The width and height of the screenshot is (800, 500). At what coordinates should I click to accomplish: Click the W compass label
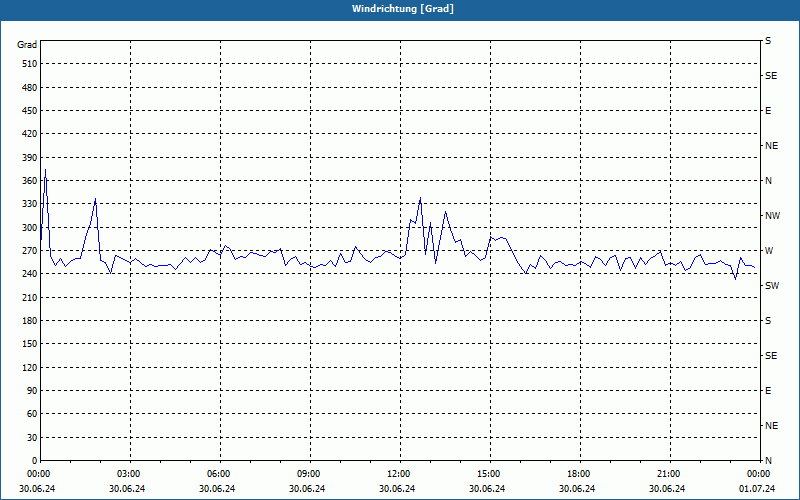click(769, 251)
